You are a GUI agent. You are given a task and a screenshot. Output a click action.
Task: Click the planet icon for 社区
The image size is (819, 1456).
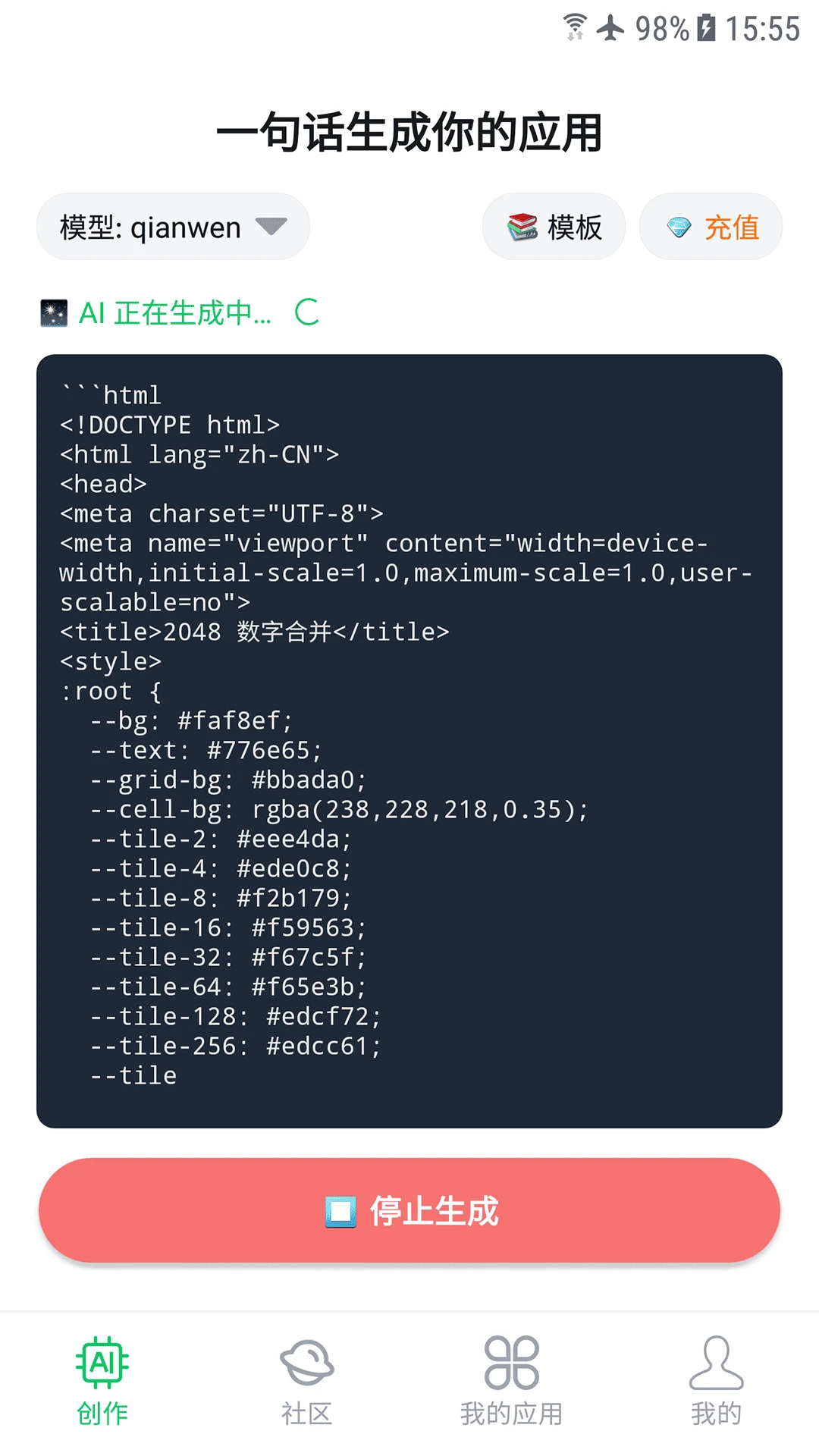[307, 1363]
